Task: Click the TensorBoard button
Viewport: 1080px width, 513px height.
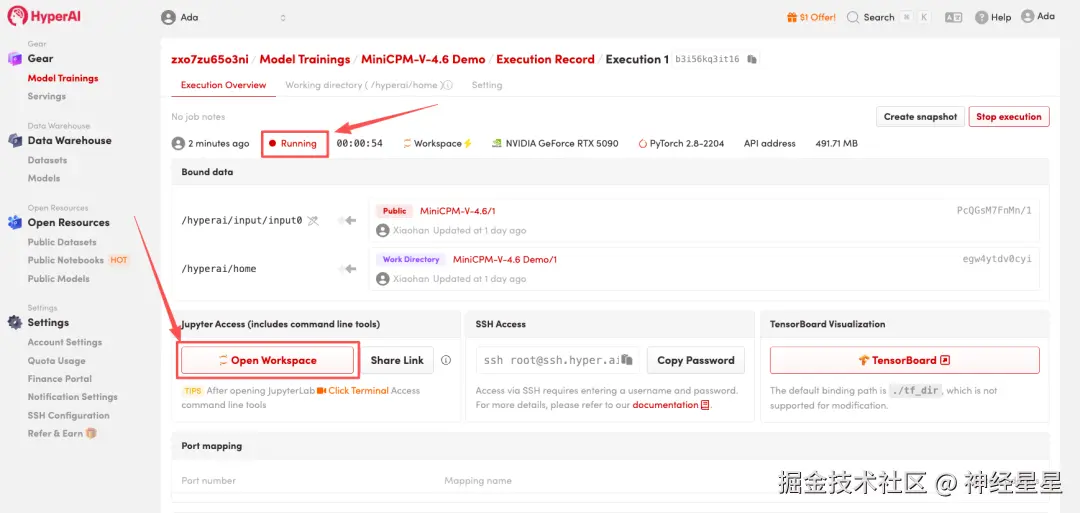Action: coord(904,360)
